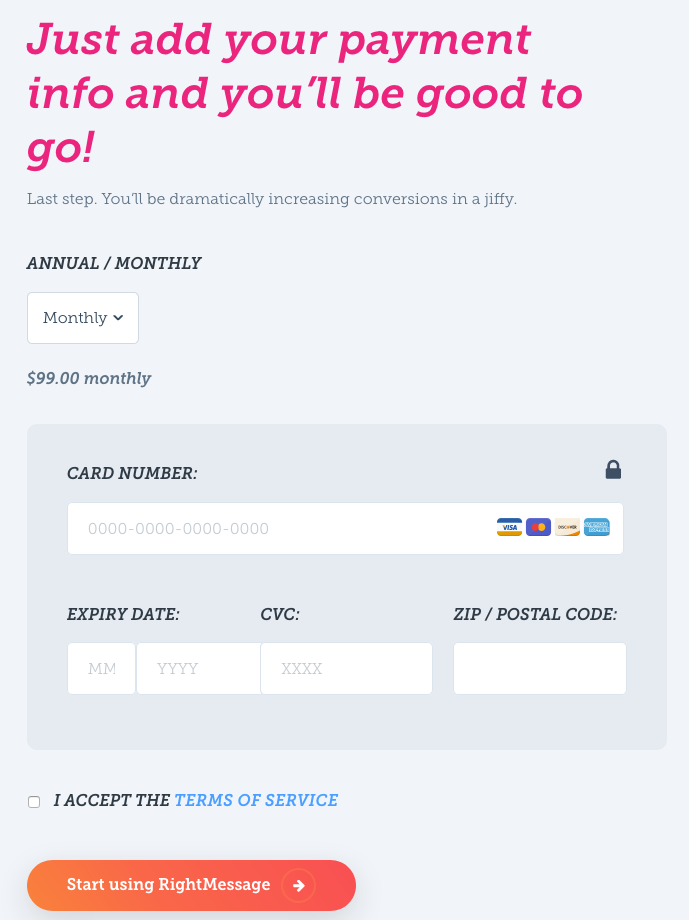Click Start using RightMessage button
689x920 pixels.
click(191, 885)
